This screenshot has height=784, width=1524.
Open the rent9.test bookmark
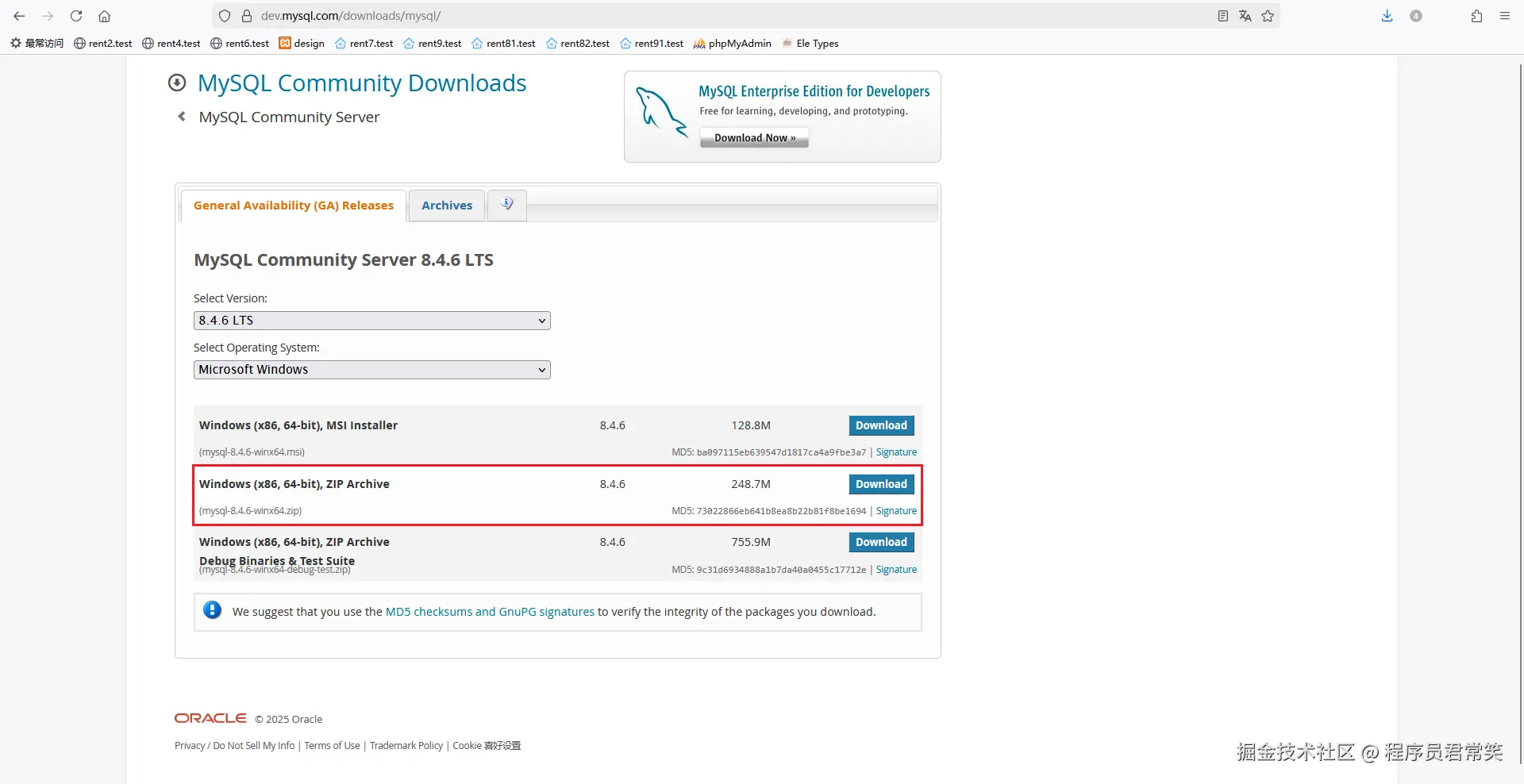(433, 44)
